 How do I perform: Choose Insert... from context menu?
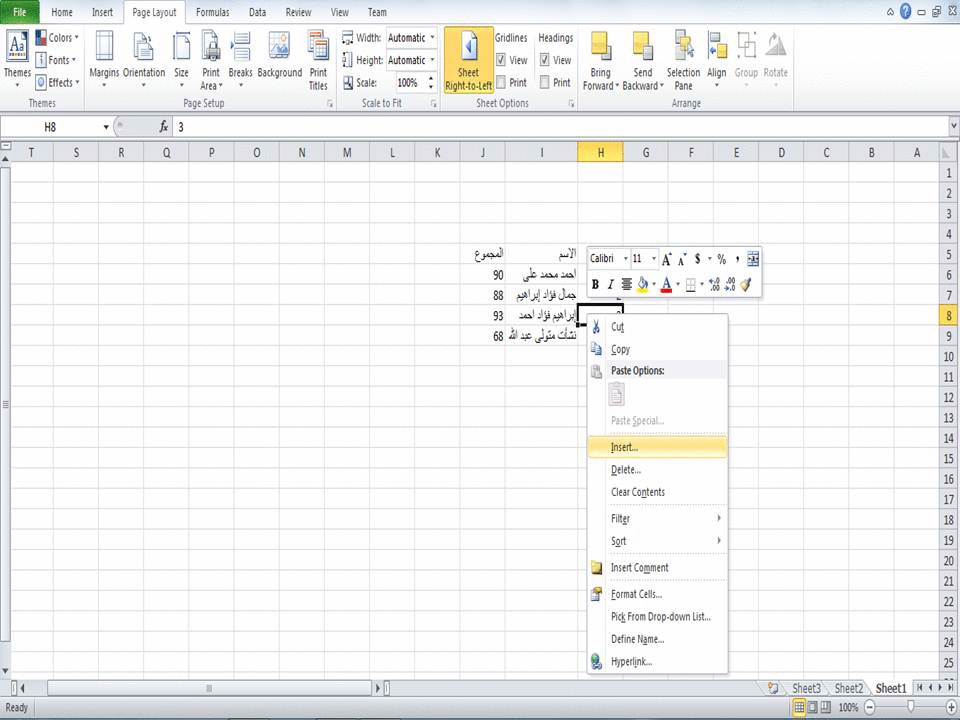coord(658,448)
